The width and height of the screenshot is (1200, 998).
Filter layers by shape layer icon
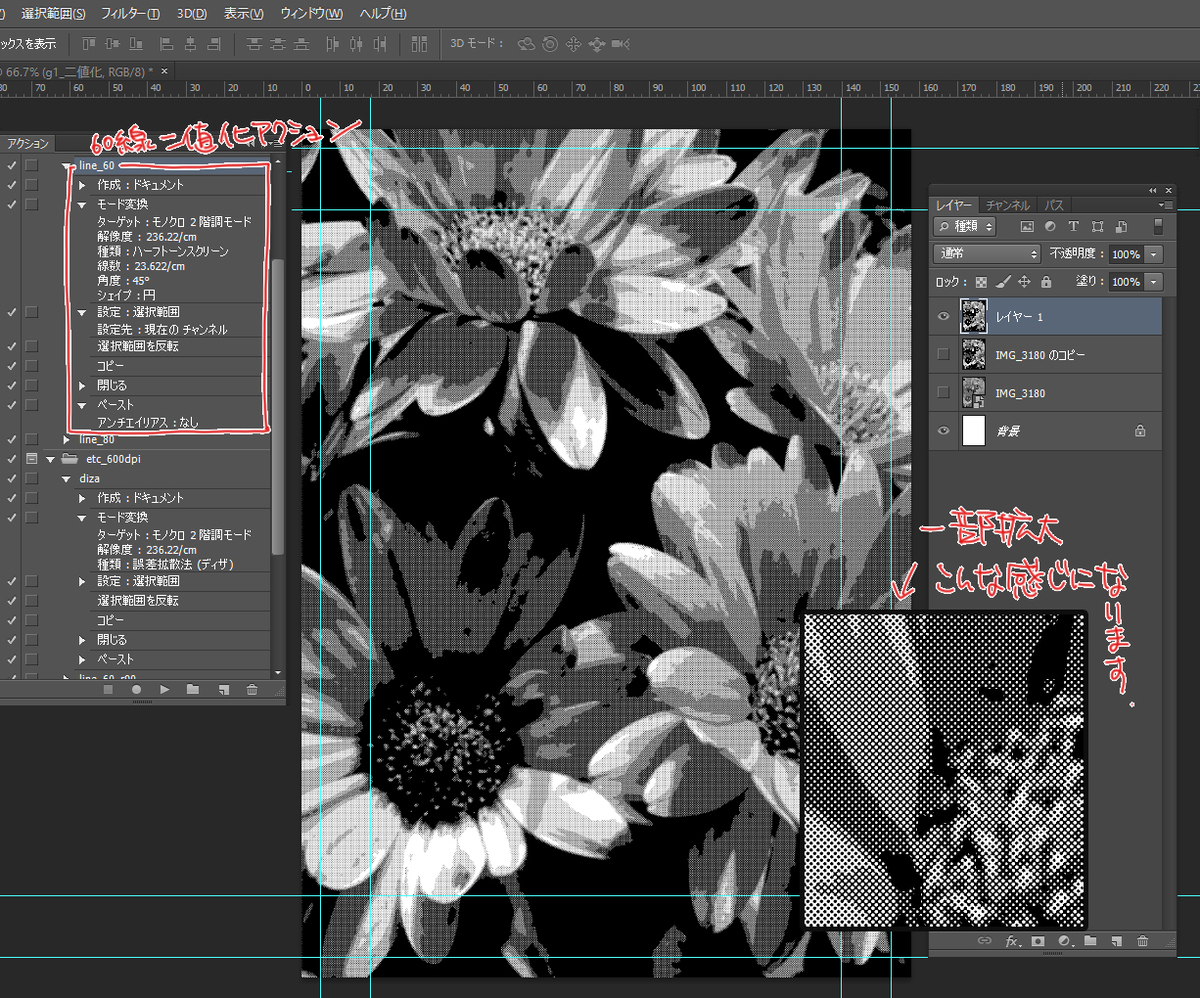coord(1098,227)
